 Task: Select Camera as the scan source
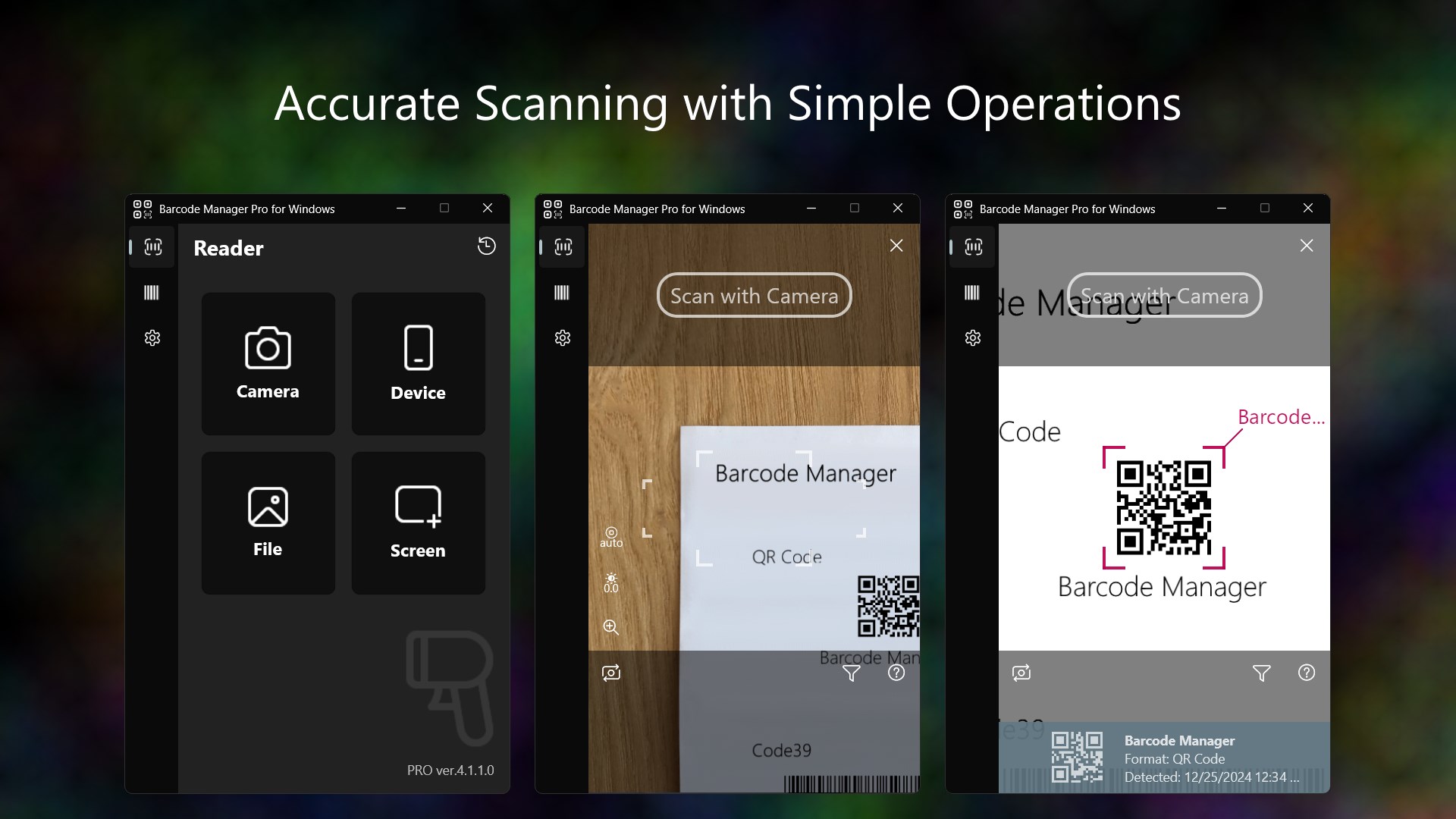[267, 364]
